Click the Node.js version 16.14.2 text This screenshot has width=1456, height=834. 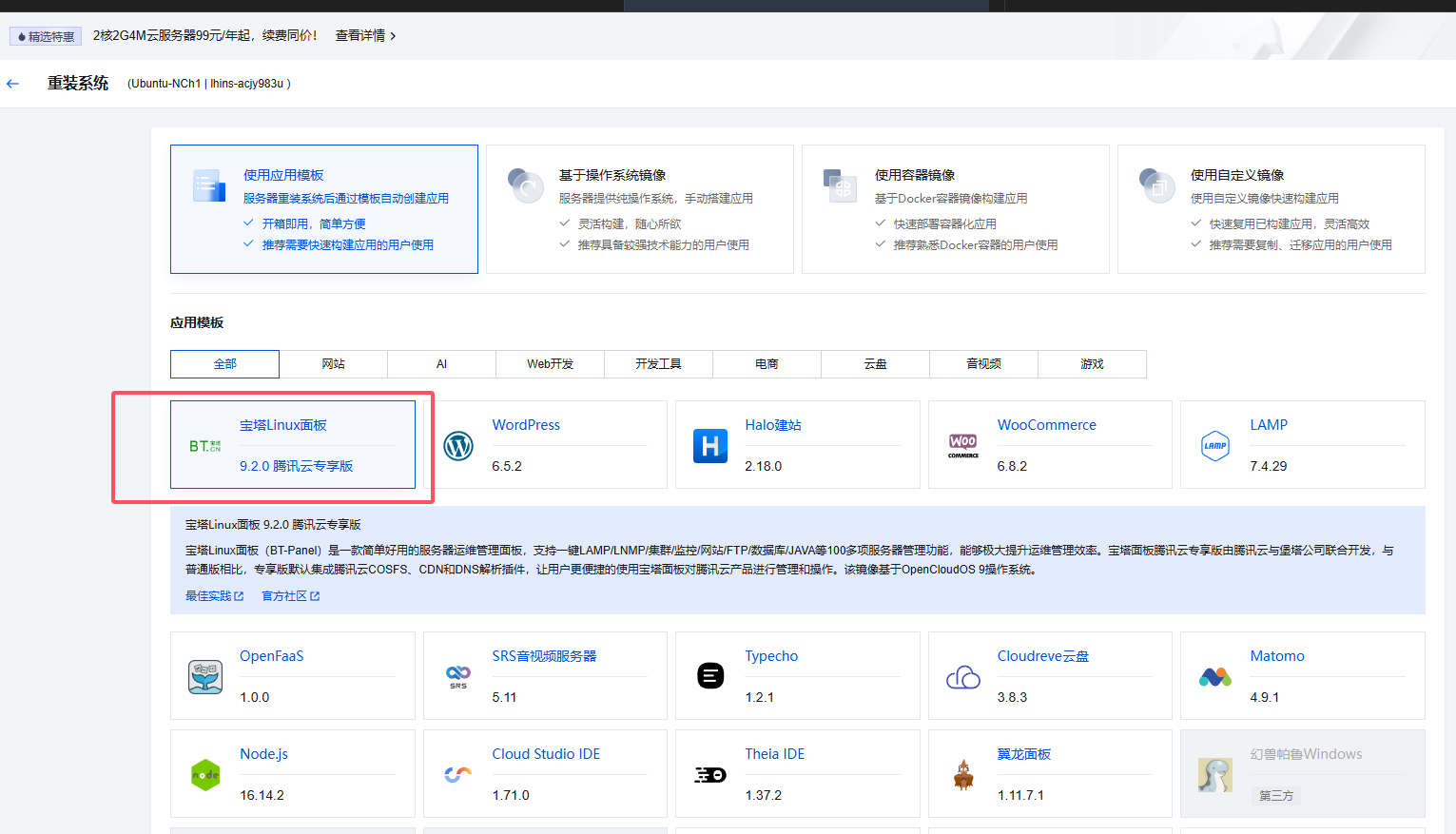click(262, 795)
